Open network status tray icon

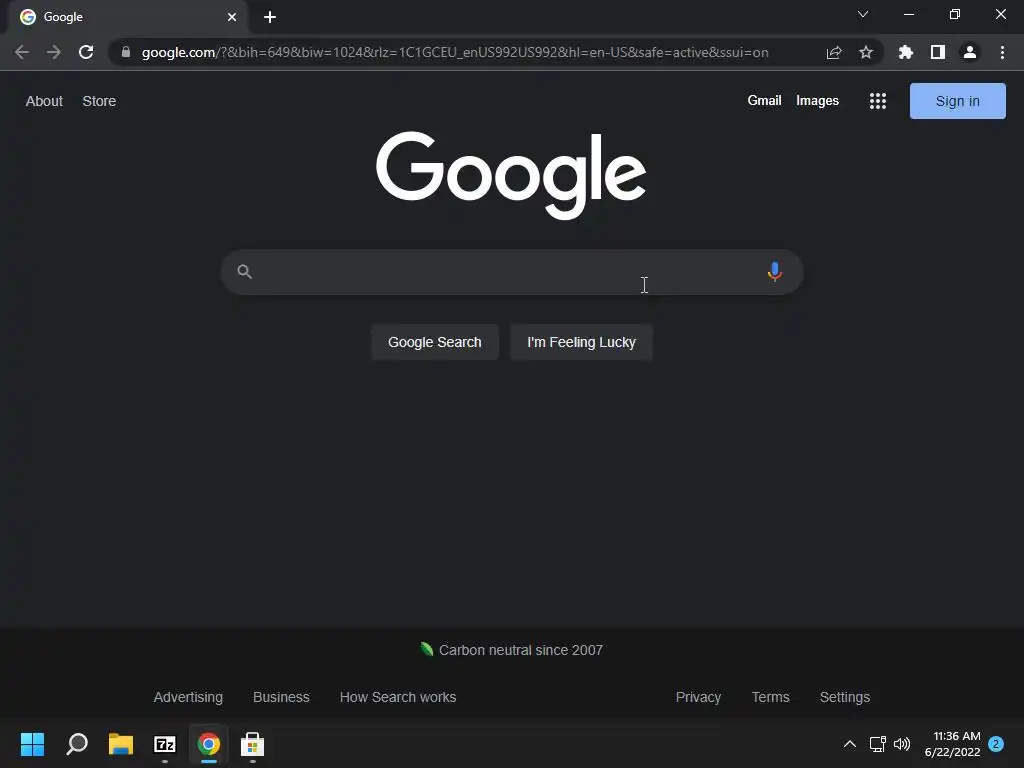pyautogui.click(x=878, y=744)
